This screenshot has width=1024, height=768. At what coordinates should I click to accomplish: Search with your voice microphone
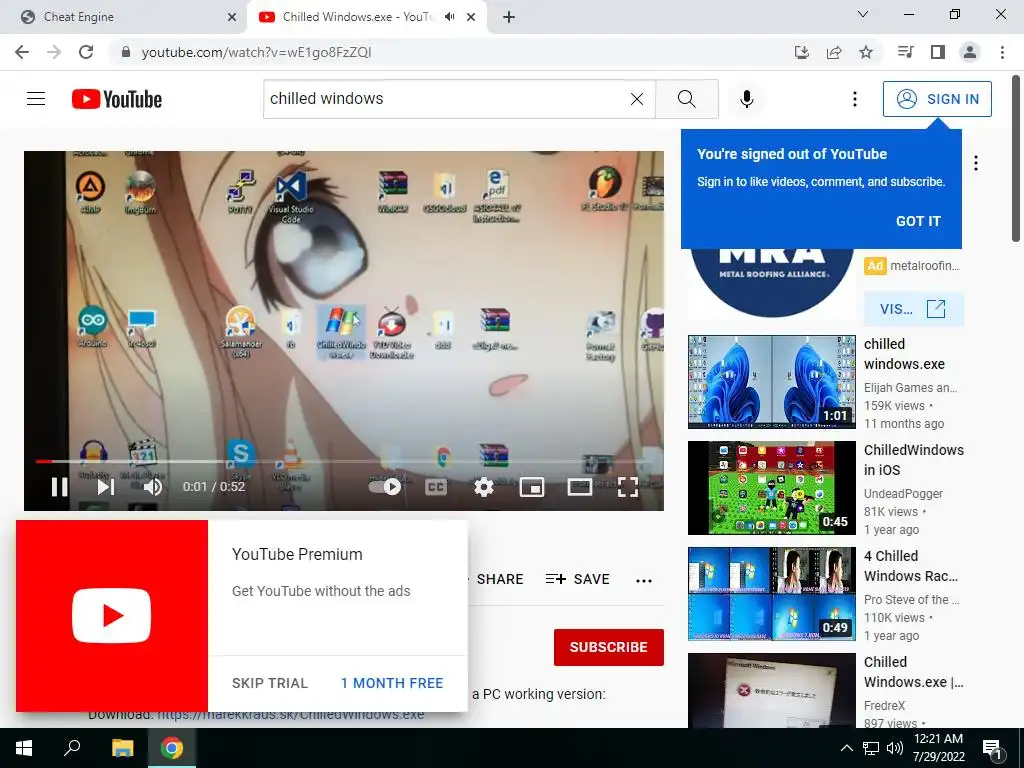click(x=747, y=99)
